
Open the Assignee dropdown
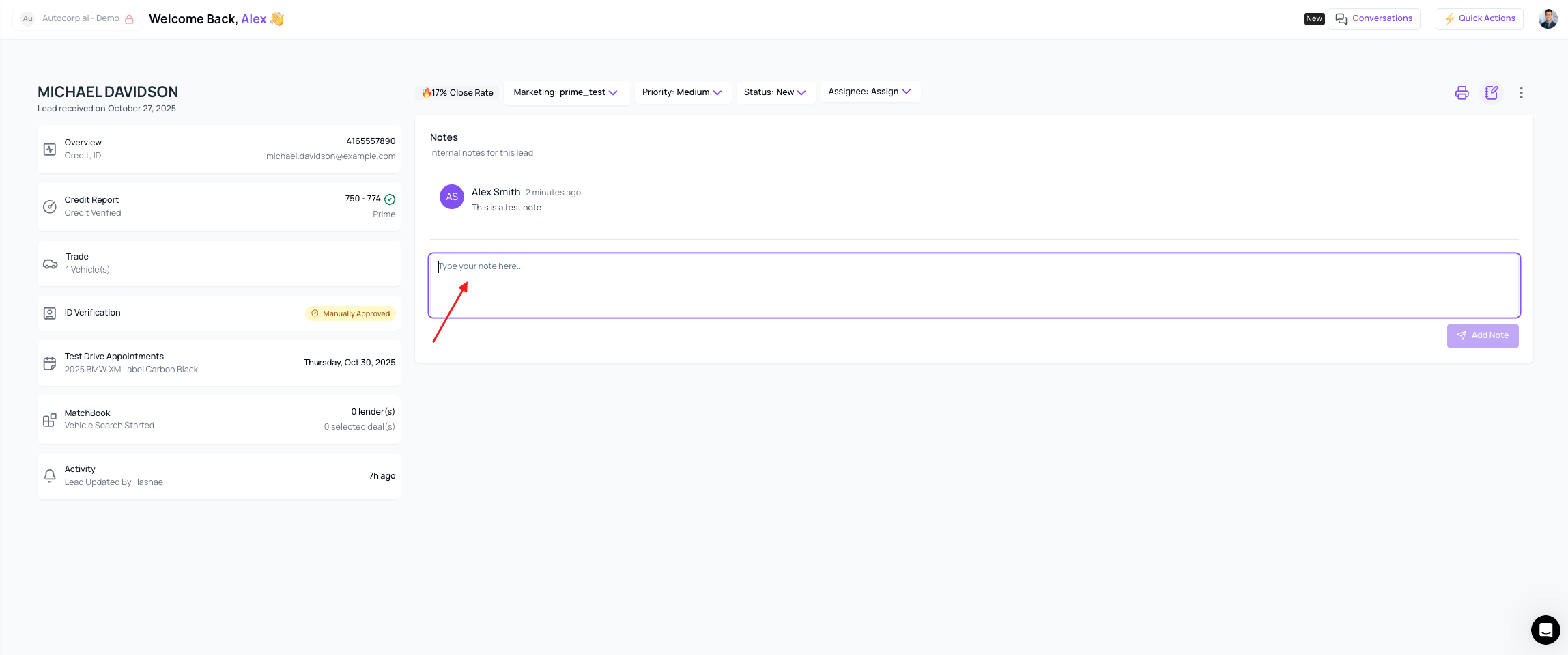[870, 92]
